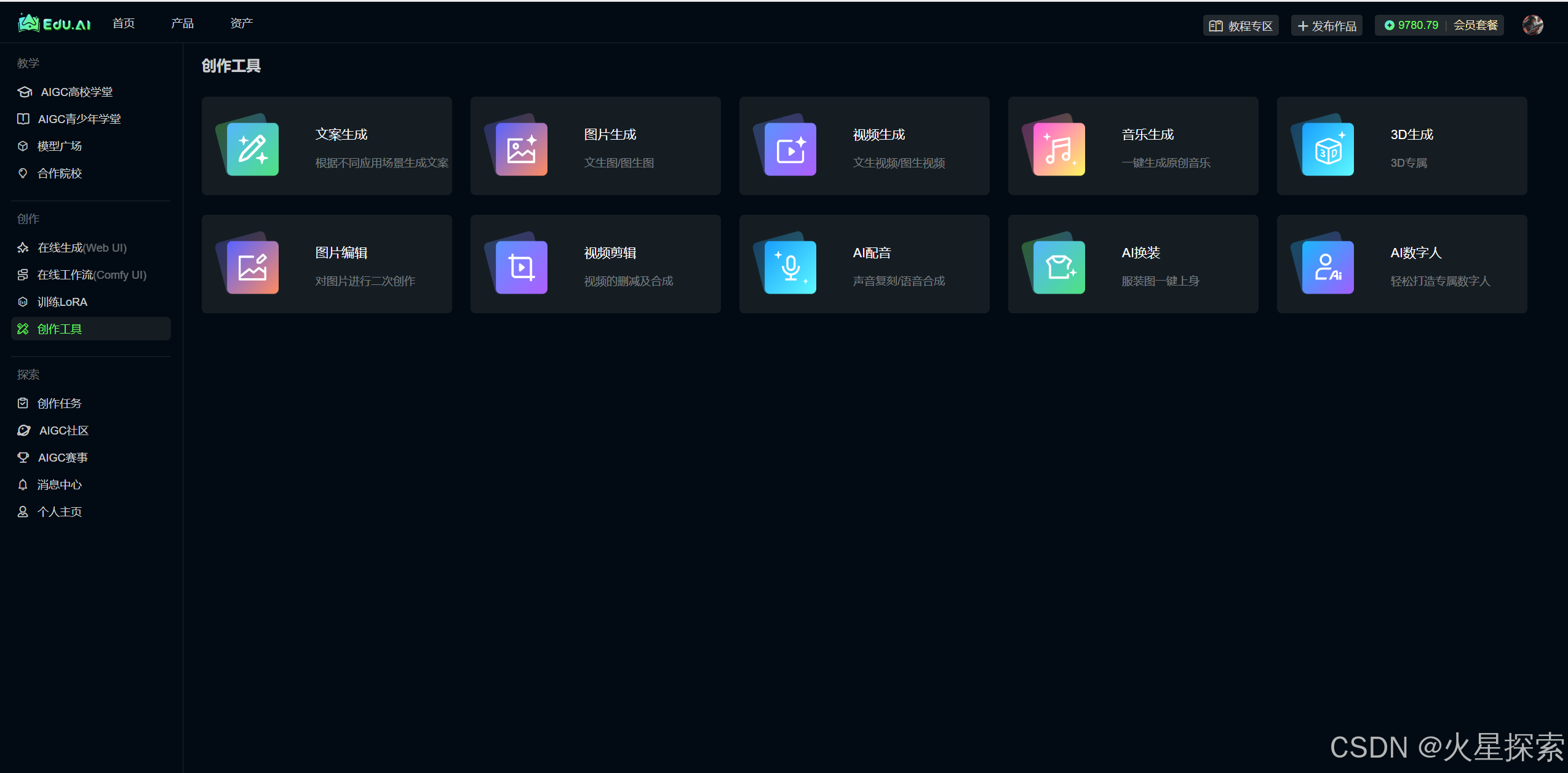Screen dimensions: 1568x773
Task: Switch to the 产品 menu
Action: tap(182, 23)
